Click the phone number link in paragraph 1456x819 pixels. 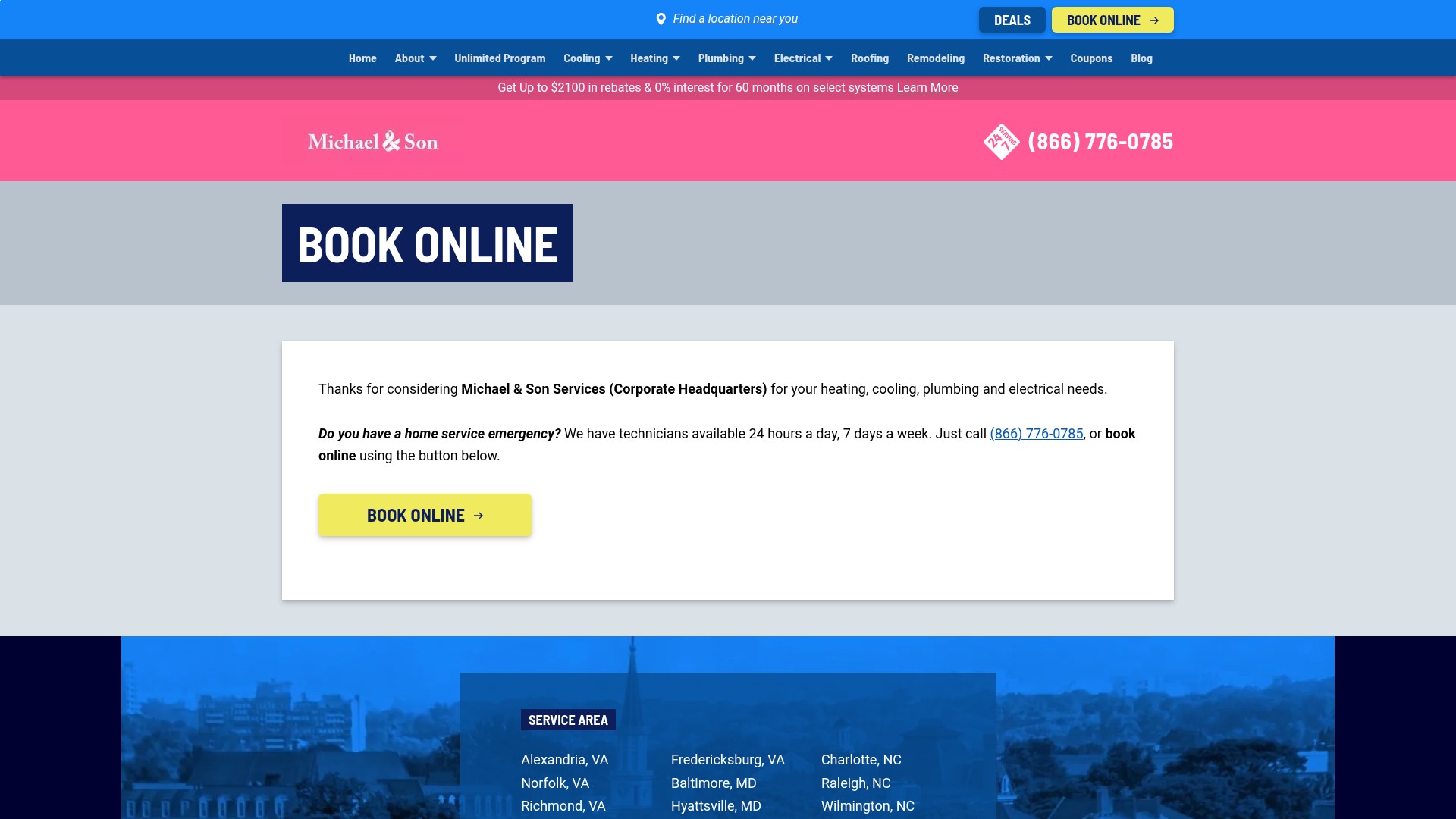[1036, 434]
